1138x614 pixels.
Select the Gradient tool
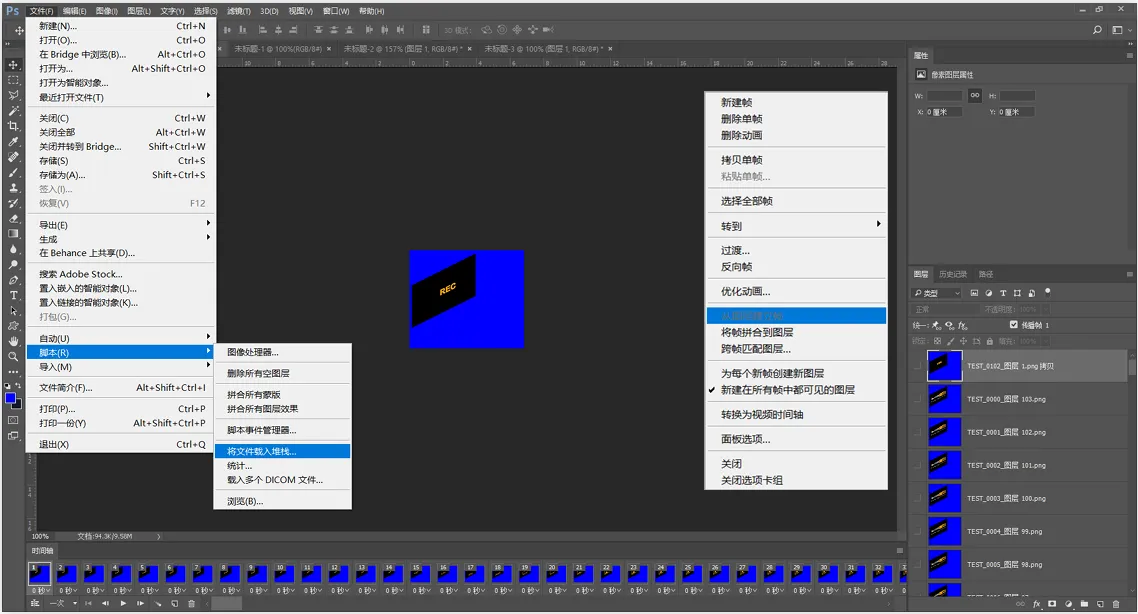(x=13, y=234)
